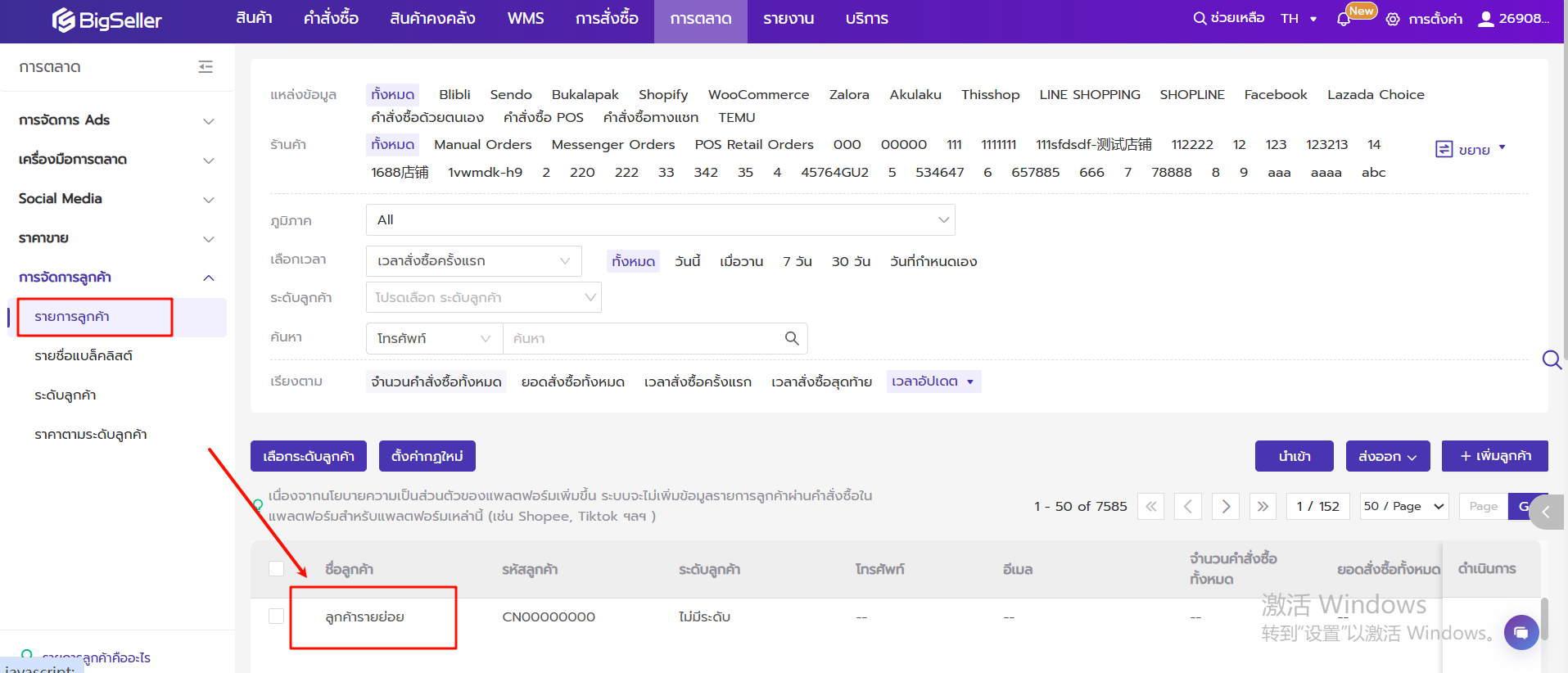
Task: Open the floating chat support icon
Action: click(x=1521, y=632)
